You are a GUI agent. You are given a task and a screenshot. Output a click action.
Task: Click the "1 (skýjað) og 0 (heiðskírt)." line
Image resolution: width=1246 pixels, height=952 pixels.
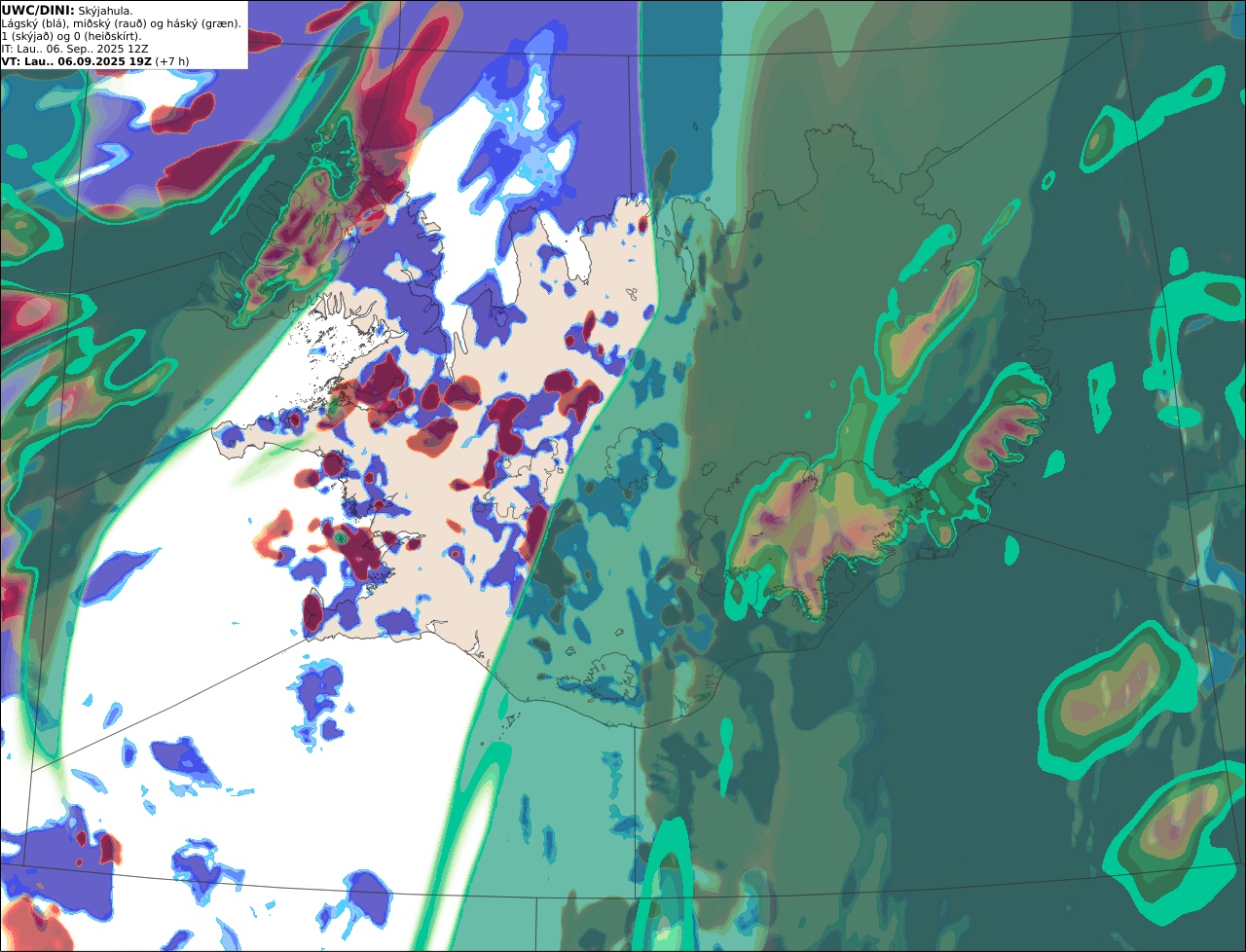pyautogui.click(x=71, y=36)
